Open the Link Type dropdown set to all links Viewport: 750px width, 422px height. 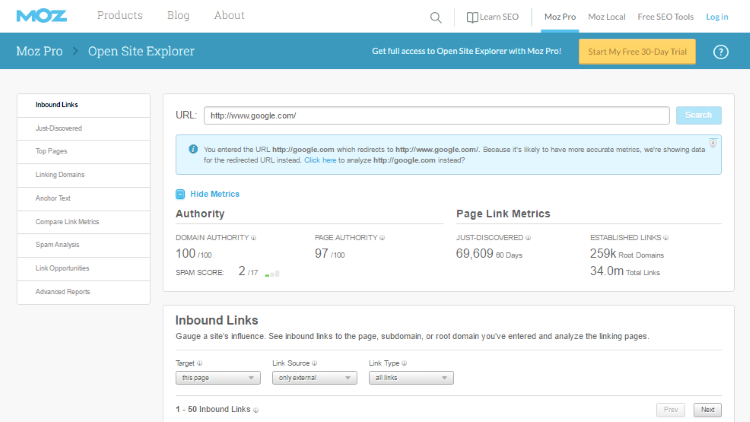click(411, 378)
